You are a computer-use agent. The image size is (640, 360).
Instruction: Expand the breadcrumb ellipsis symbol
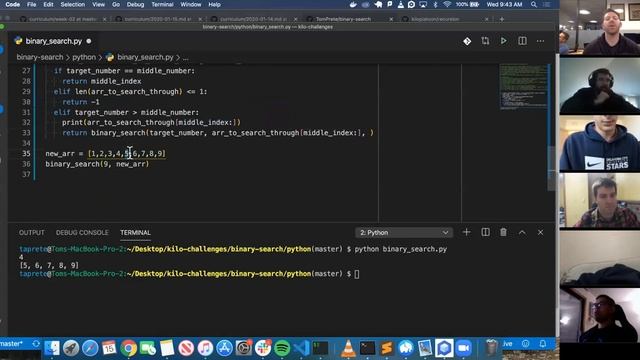click(186, 58)
